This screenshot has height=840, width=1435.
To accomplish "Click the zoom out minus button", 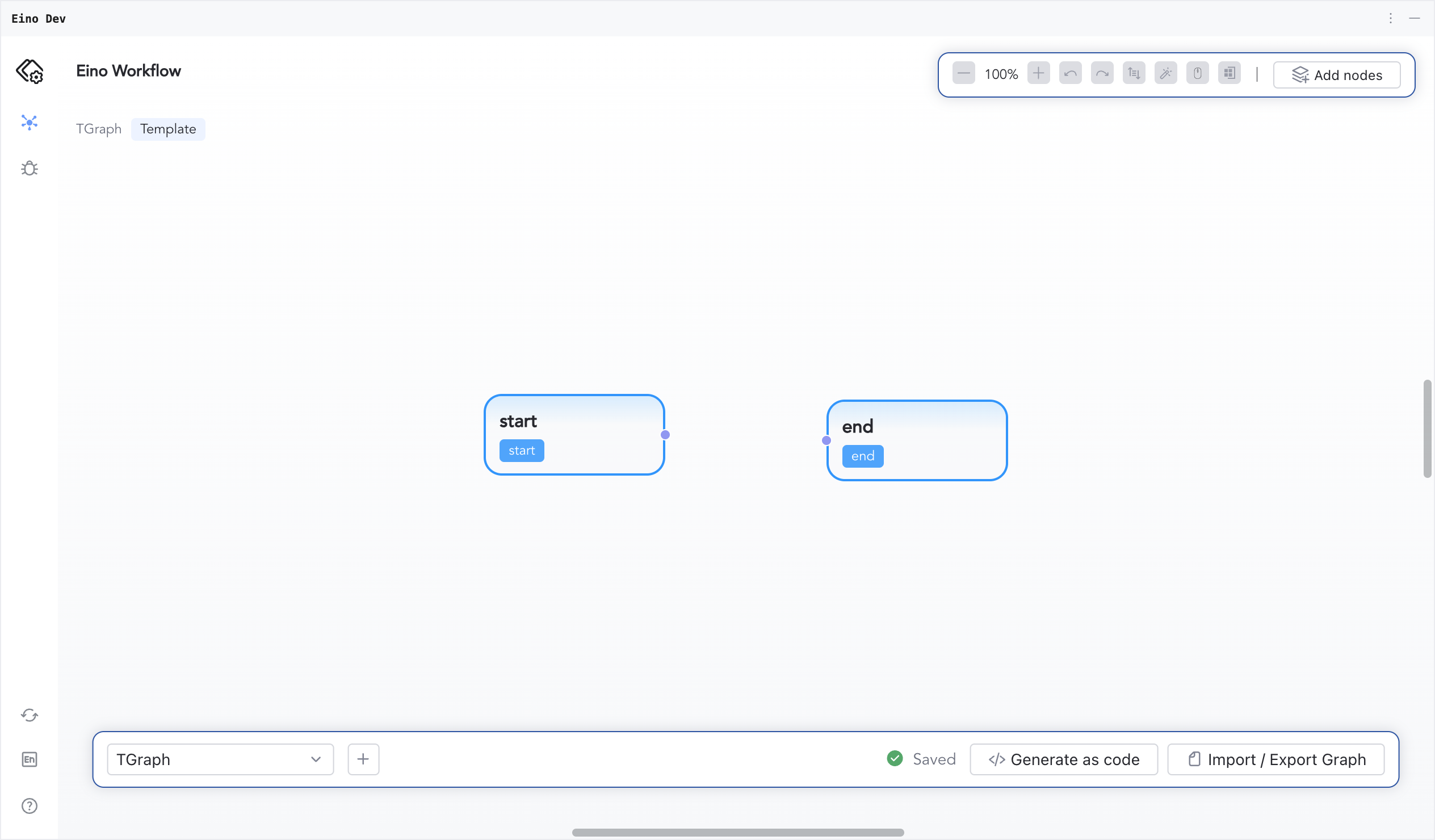I will 963,74.
